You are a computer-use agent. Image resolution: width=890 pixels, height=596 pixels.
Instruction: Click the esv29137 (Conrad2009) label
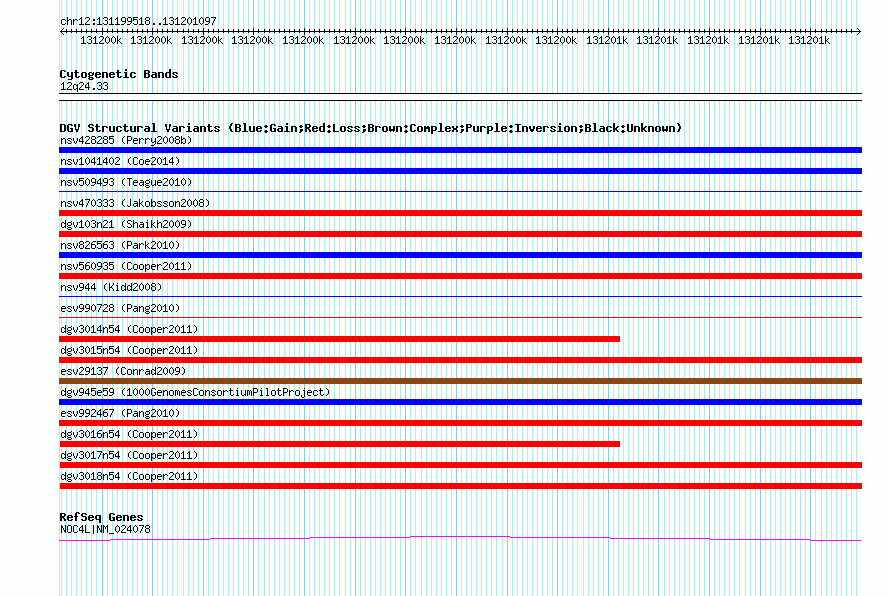[x=123, y=371]
